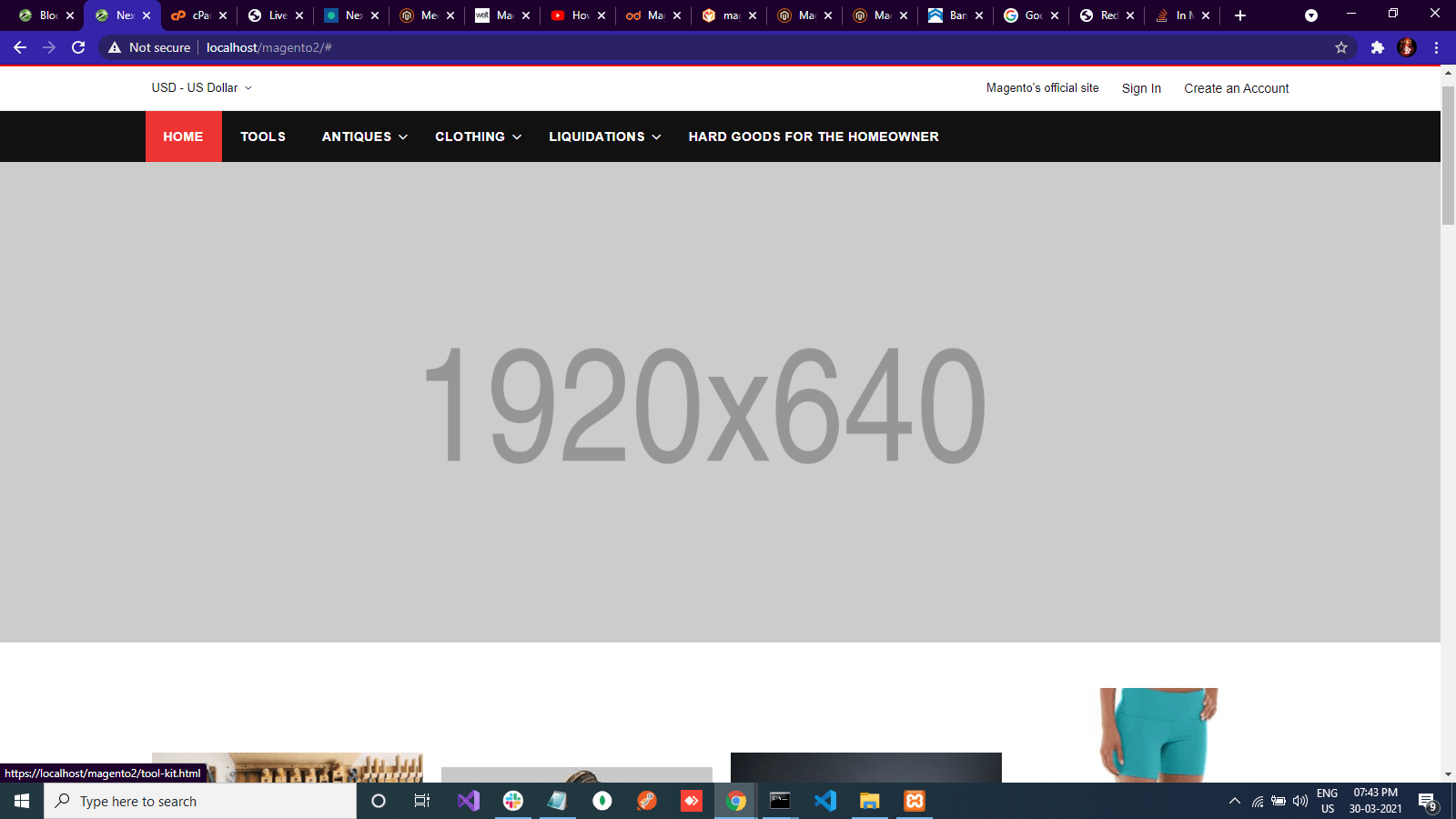Reload the current page
This screenshot has width=1456, height=819.
coord(78,47)
